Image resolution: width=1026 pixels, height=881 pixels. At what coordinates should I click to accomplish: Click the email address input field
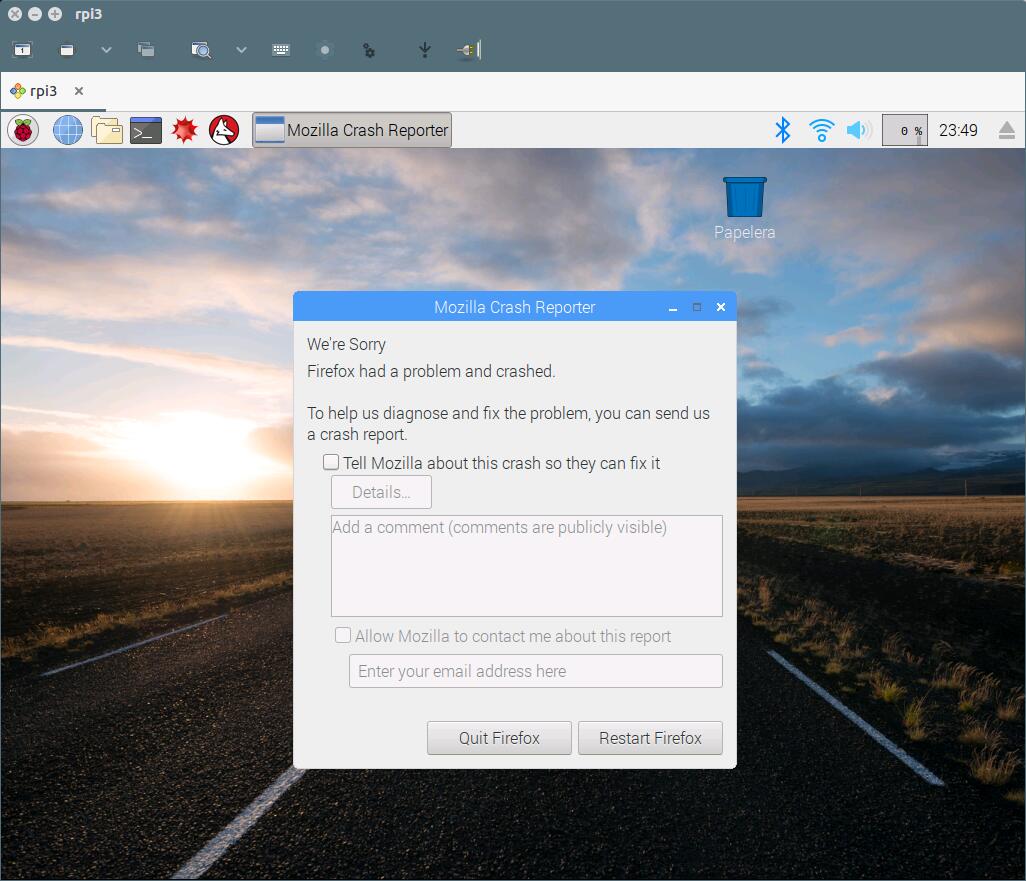(x=535, y=671)
